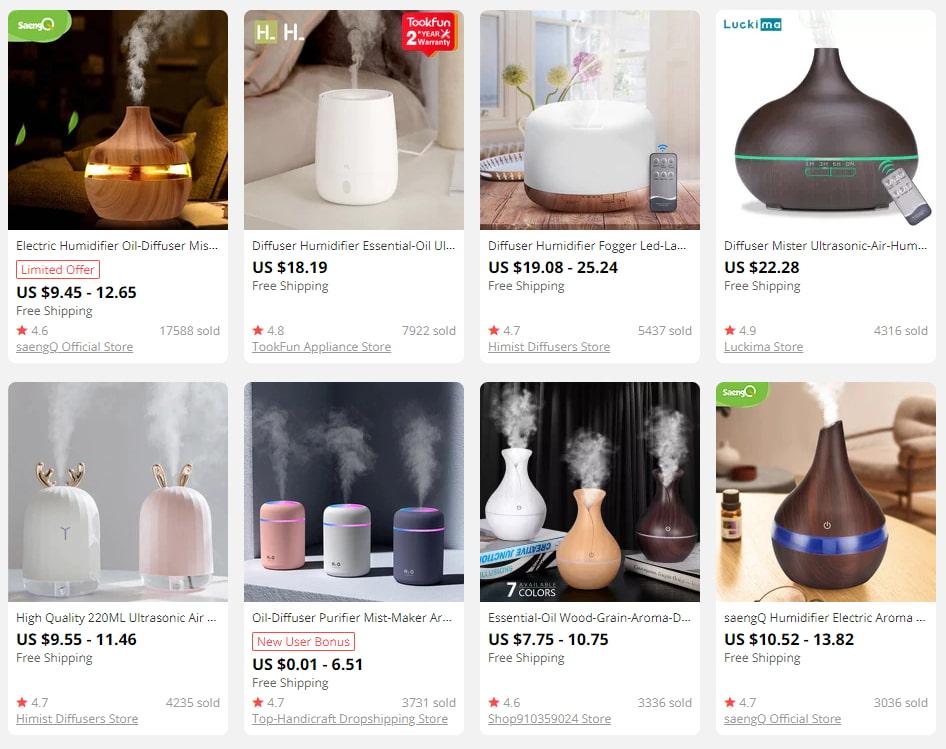Open the dark wood blue-light diffuser image

click(826, 492)
